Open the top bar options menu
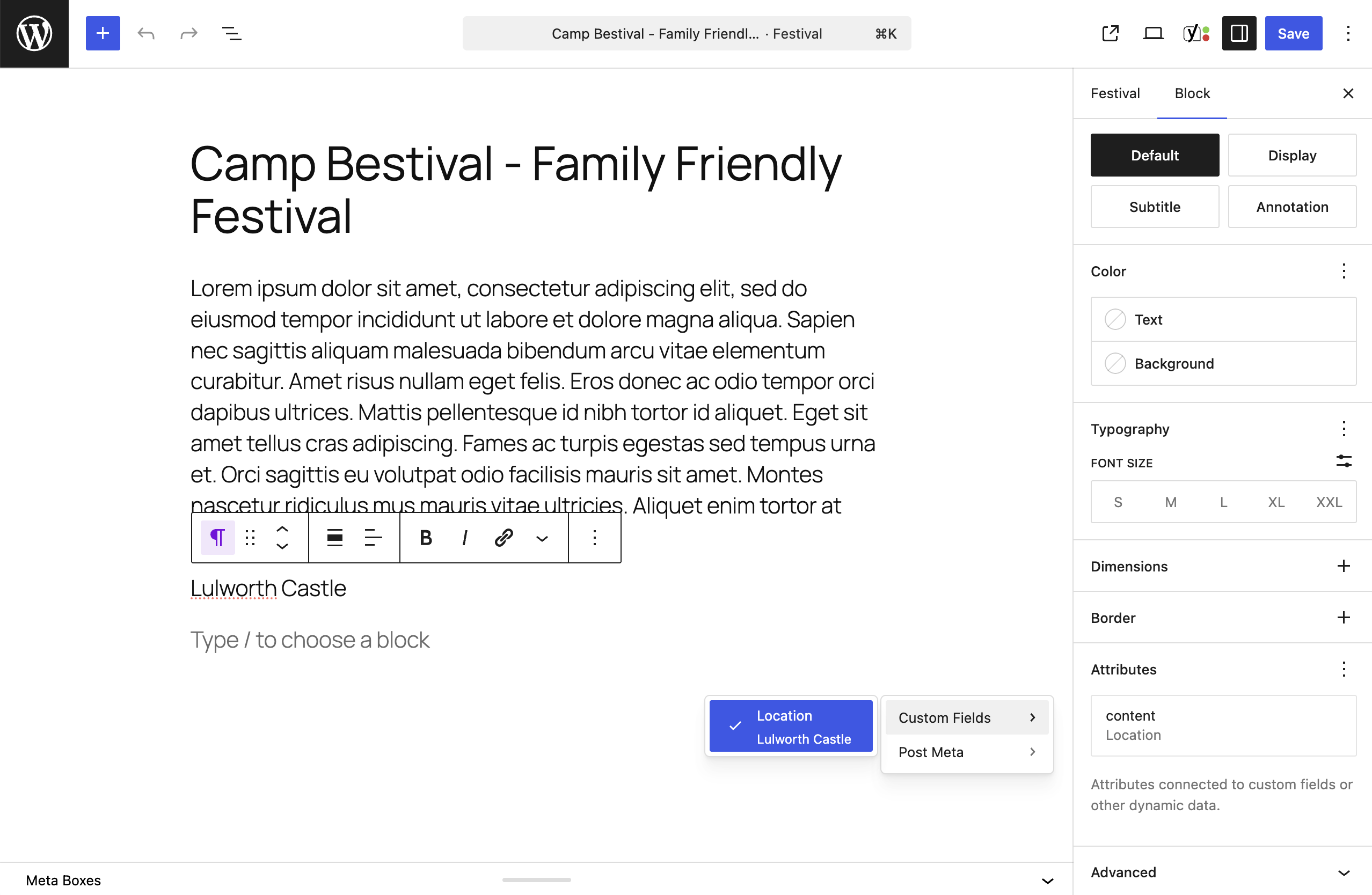The width and height of the screenshot is (1372, 895). [1348, 33]
